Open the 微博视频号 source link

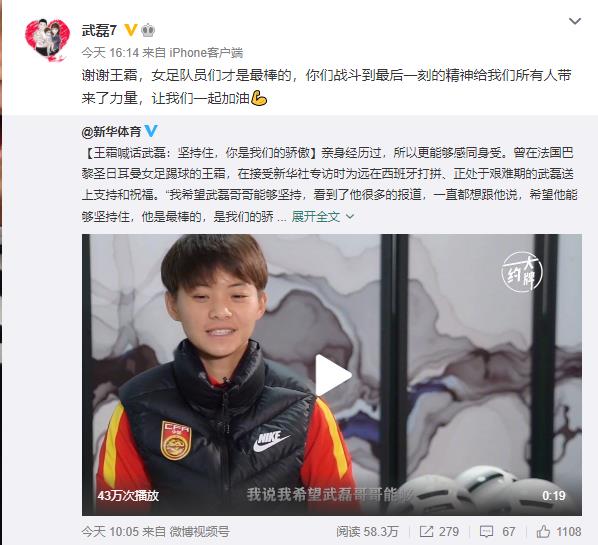199,532
